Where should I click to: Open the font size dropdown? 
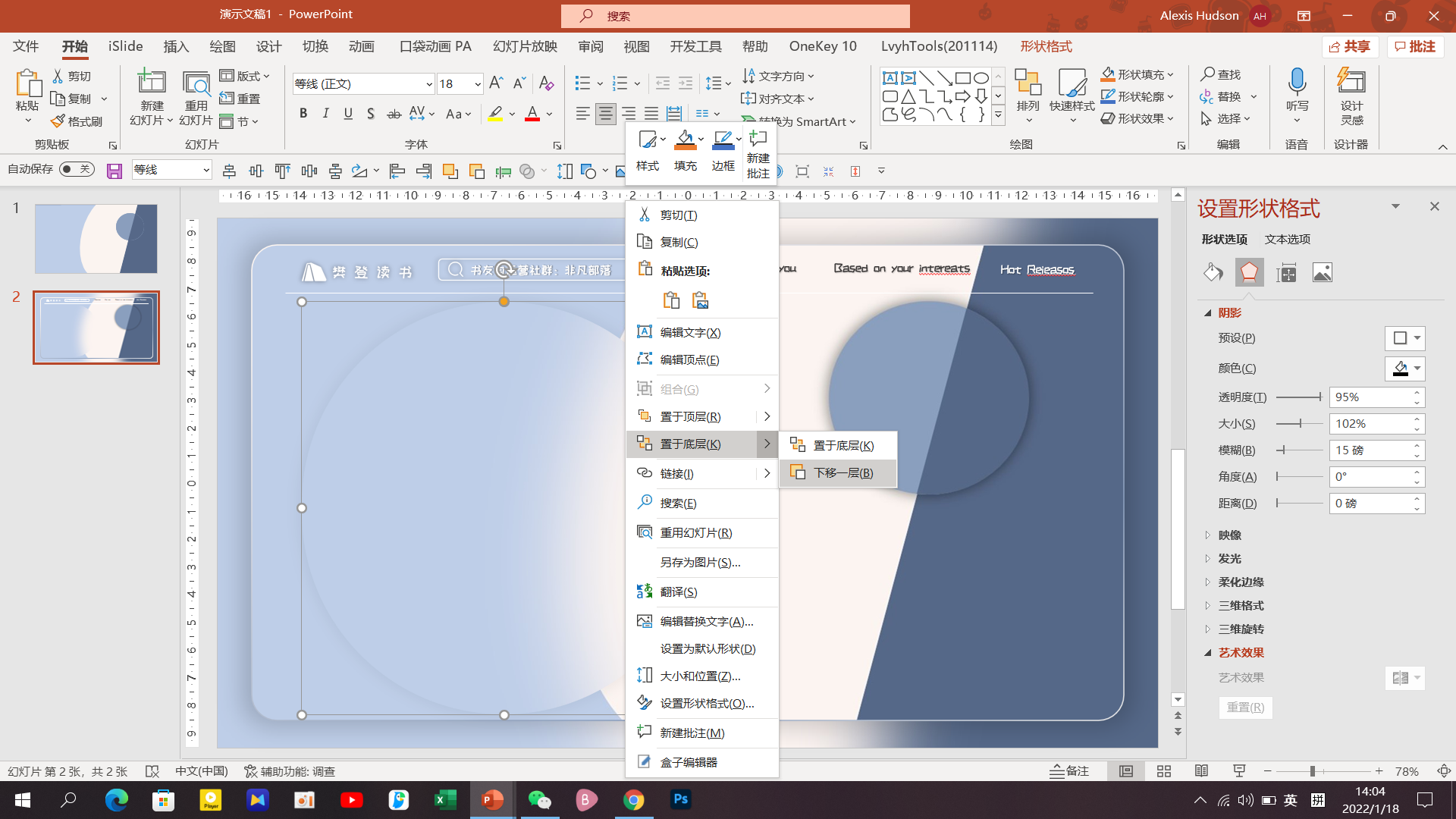click(478, 84)
